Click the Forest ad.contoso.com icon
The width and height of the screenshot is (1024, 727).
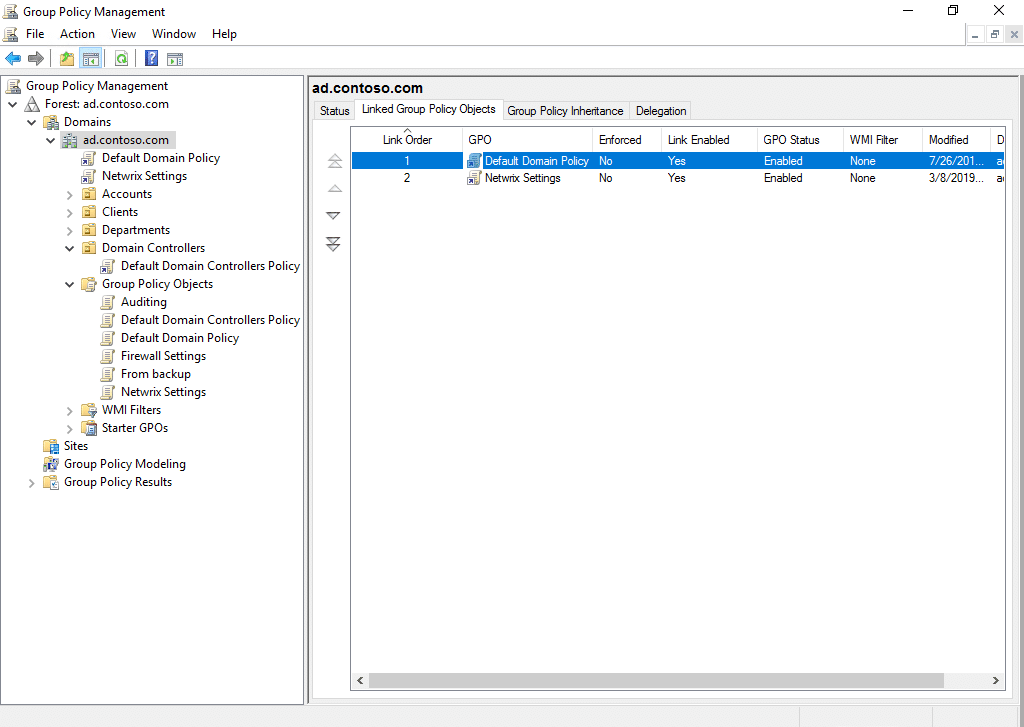(32, 104)
